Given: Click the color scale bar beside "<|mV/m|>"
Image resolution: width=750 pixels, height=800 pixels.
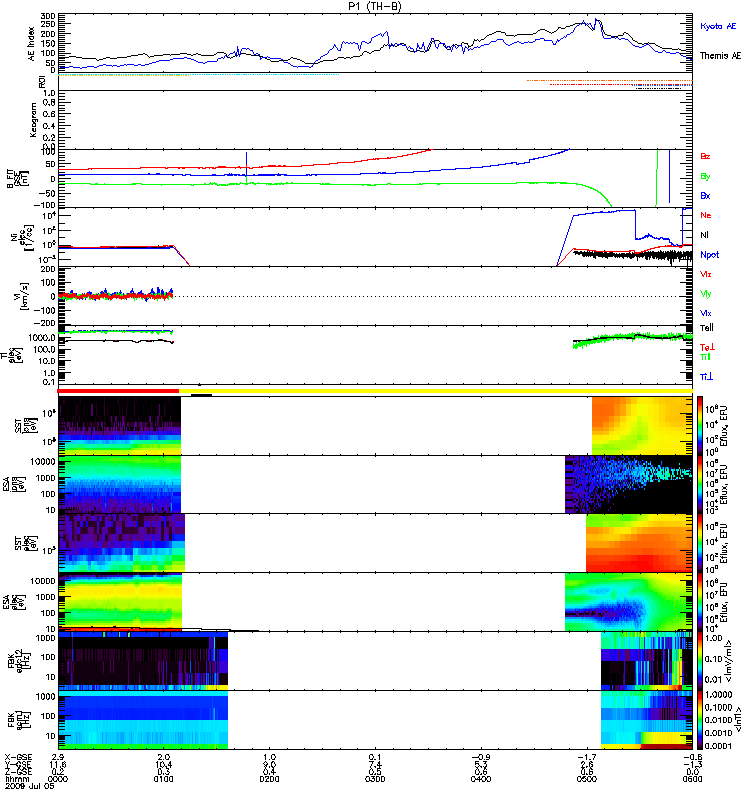Looking at the screenshot, I should 700,661.
